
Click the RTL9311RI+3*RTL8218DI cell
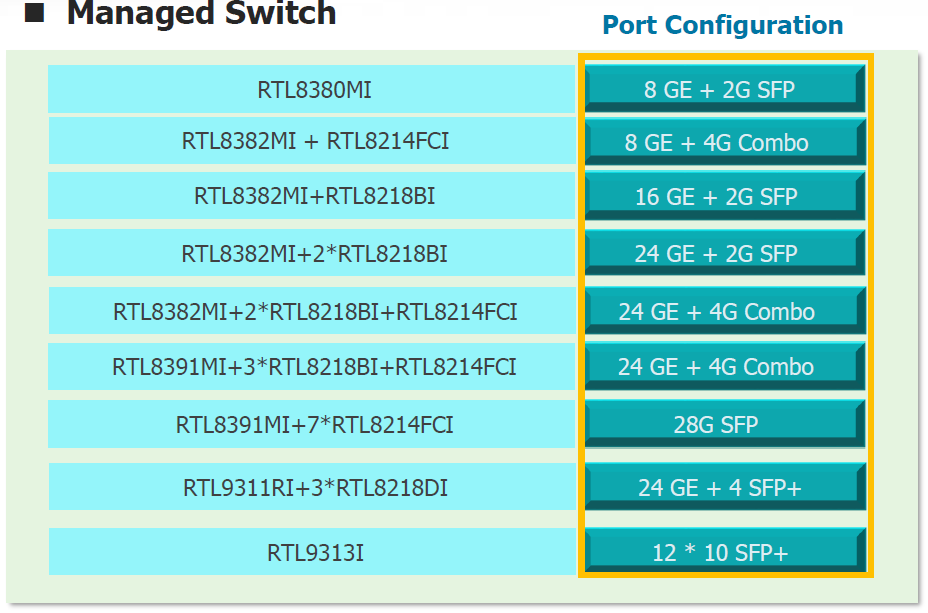(313, 487)
